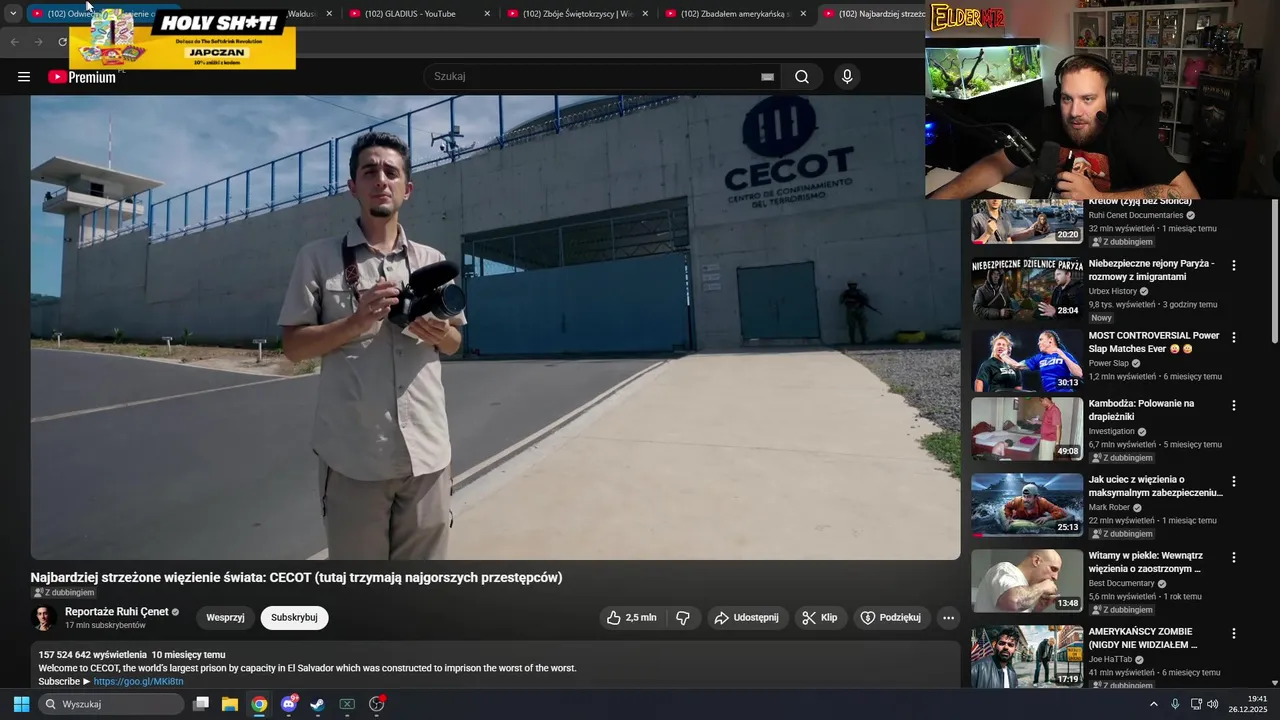Open Steam from the taskbar

pos(318,704)
